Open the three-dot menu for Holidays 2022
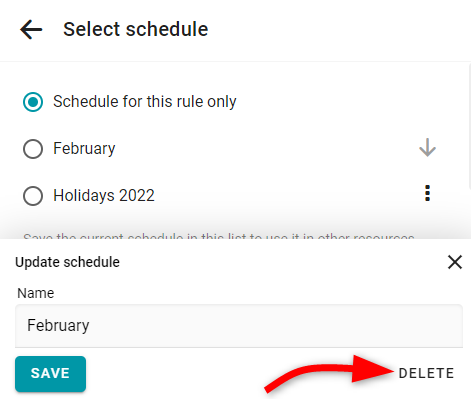Image resolution: width=471 pixels, height=399 pixels. [x=427, y=193]
